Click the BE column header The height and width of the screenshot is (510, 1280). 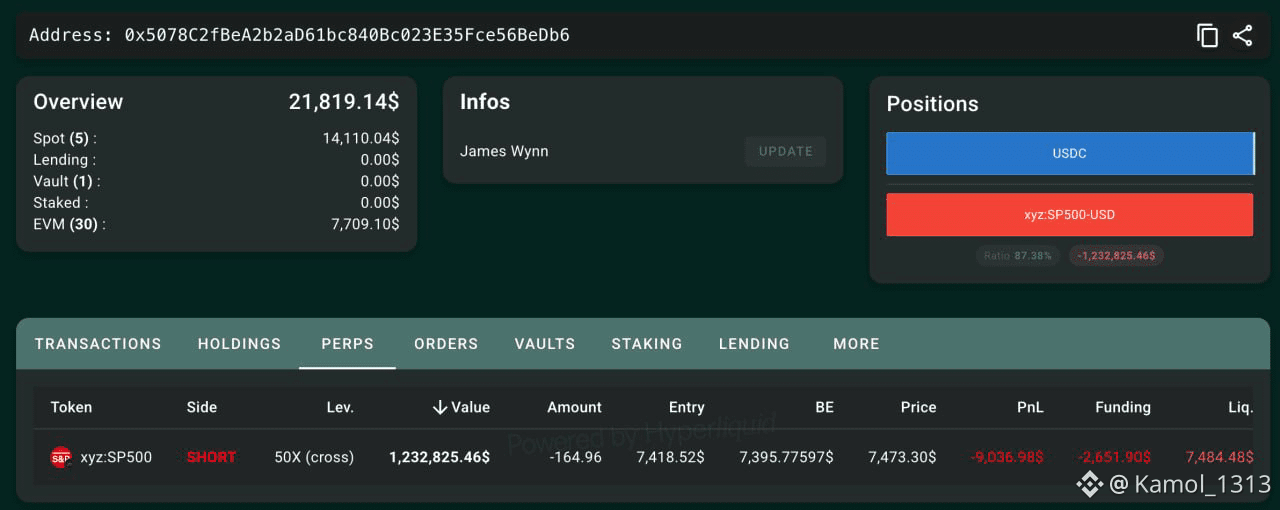point(824,407)
